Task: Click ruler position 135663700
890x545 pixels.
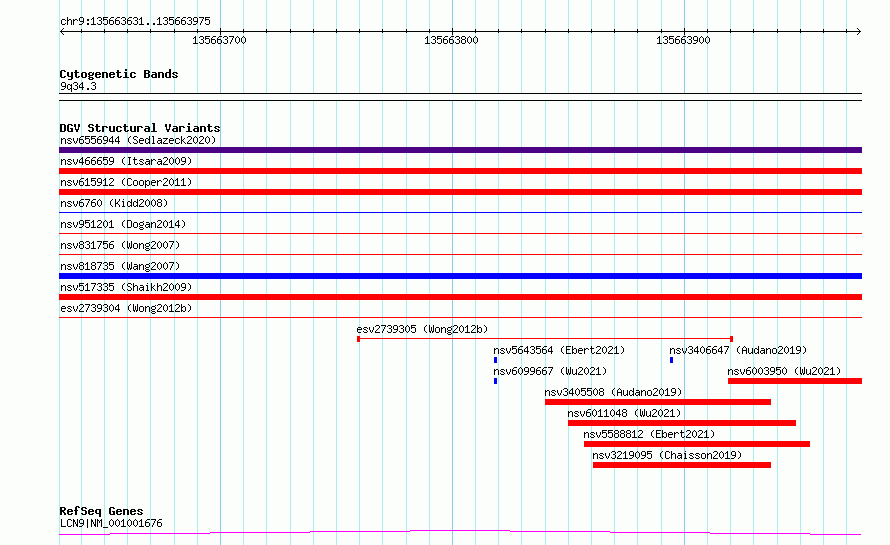Action: pos(220,40)
